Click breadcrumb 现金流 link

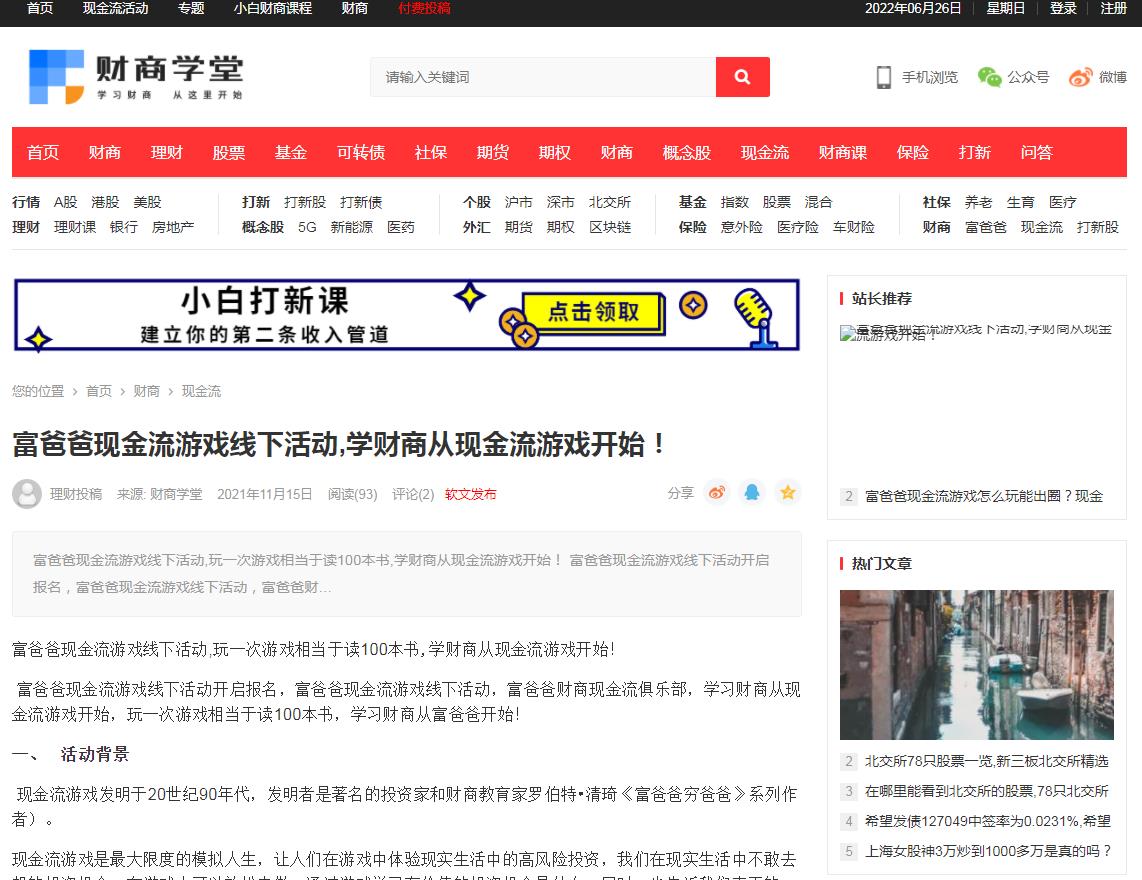(201, 391)
